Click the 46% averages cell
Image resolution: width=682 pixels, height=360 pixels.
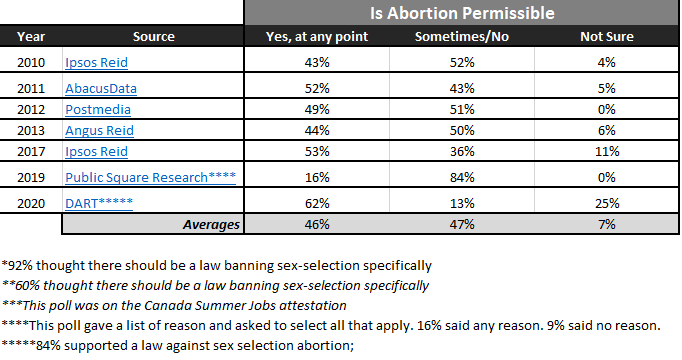pyautogui.click(x=317, y=224)
